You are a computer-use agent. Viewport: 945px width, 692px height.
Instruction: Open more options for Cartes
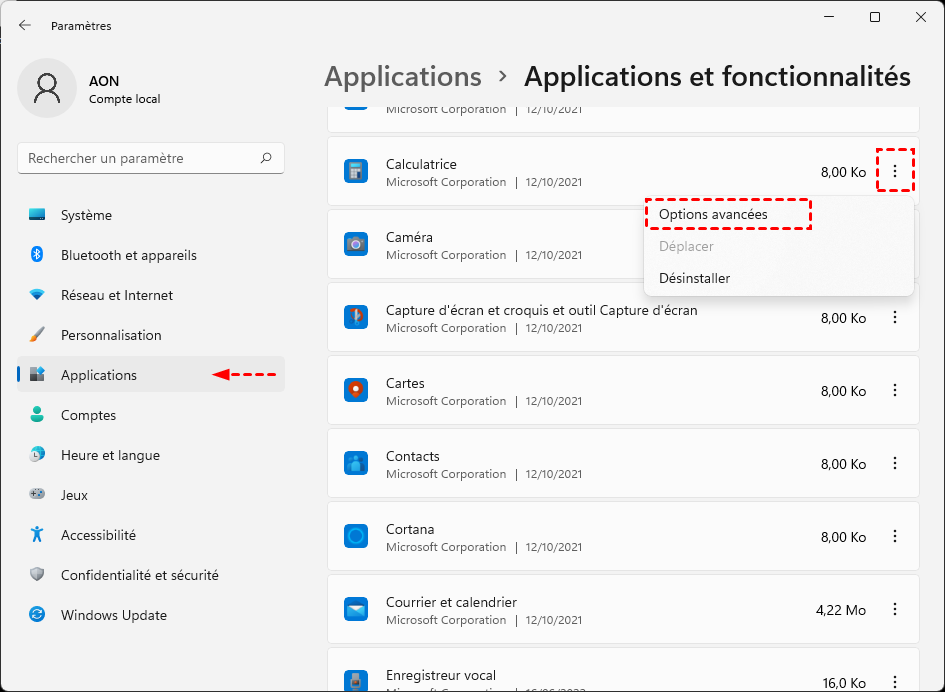894,390
